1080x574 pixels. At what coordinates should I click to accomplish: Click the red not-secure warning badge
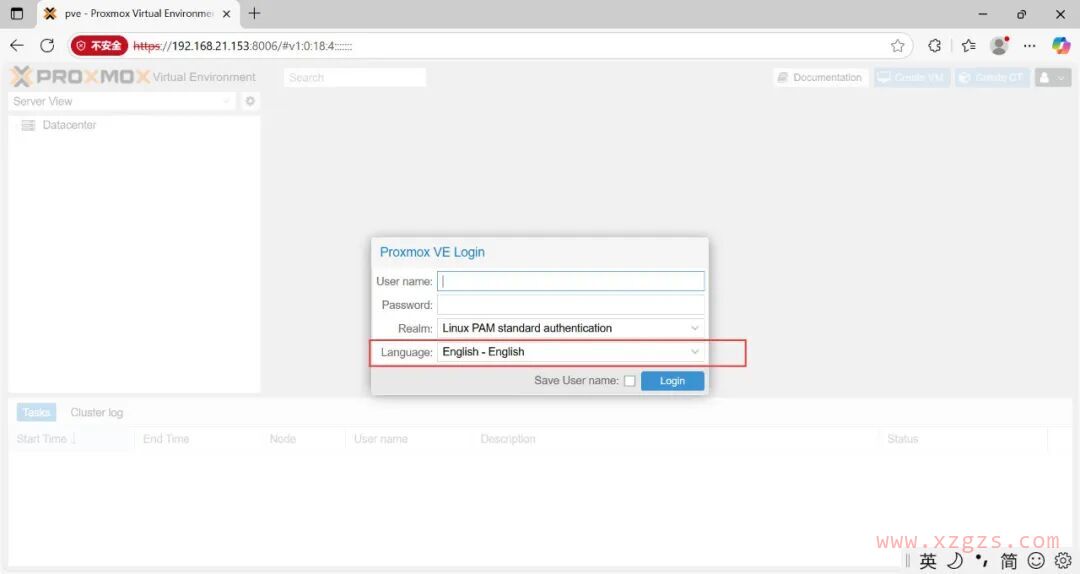99,46
